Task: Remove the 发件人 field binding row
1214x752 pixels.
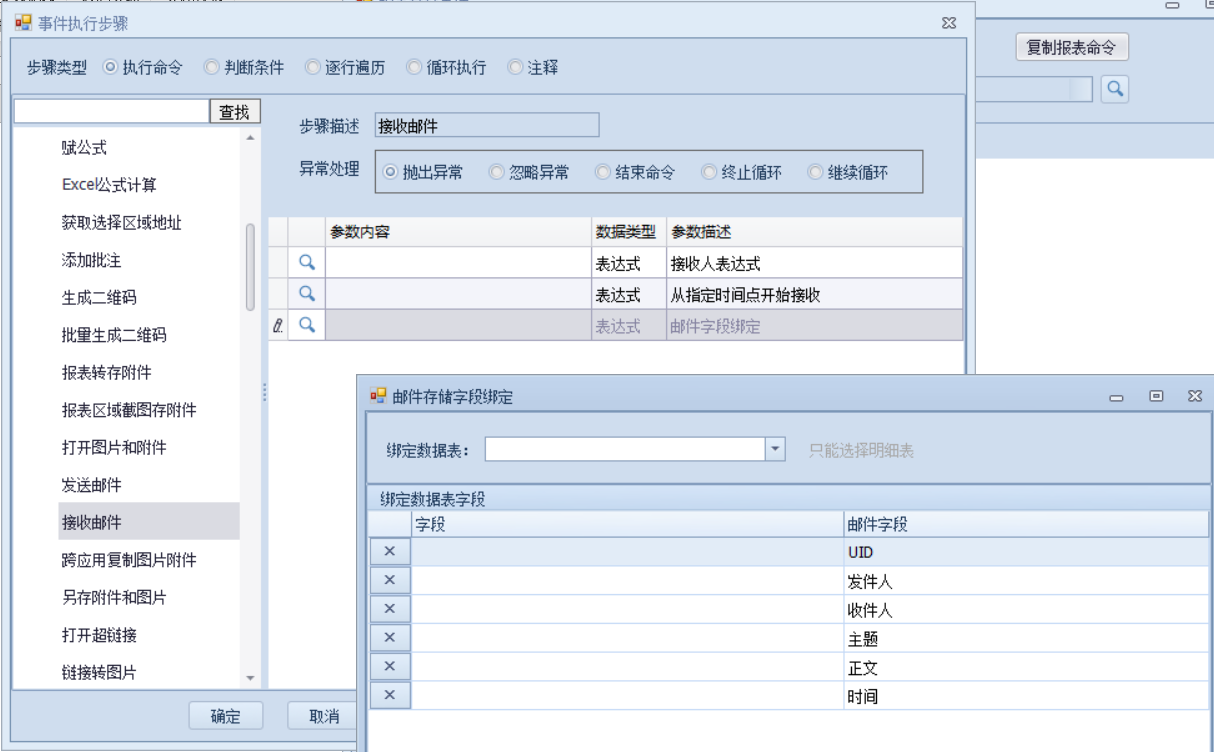Action: [390, 581]
